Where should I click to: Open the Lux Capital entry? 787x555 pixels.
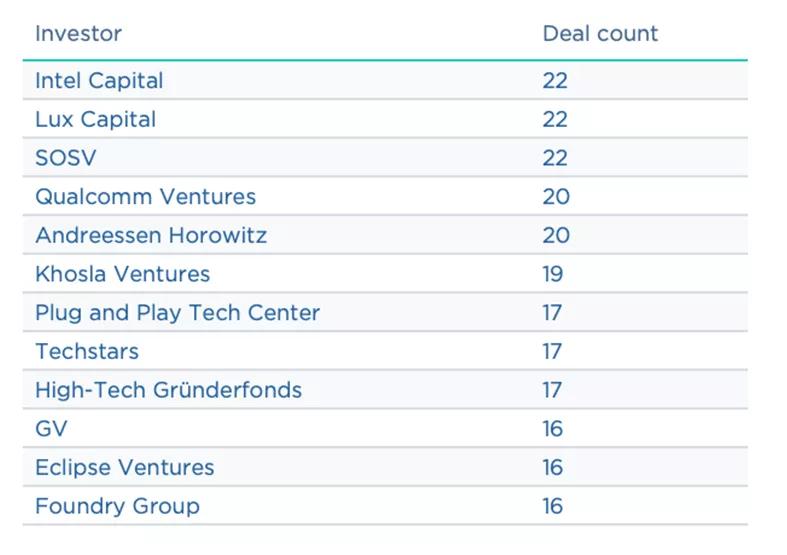coord(95,120)
